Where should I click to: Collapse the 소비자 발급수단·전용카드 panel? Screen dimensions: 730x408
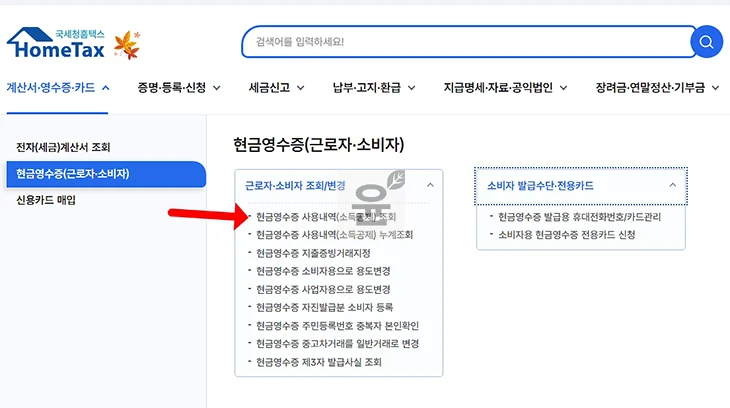(x=671, y=185)
